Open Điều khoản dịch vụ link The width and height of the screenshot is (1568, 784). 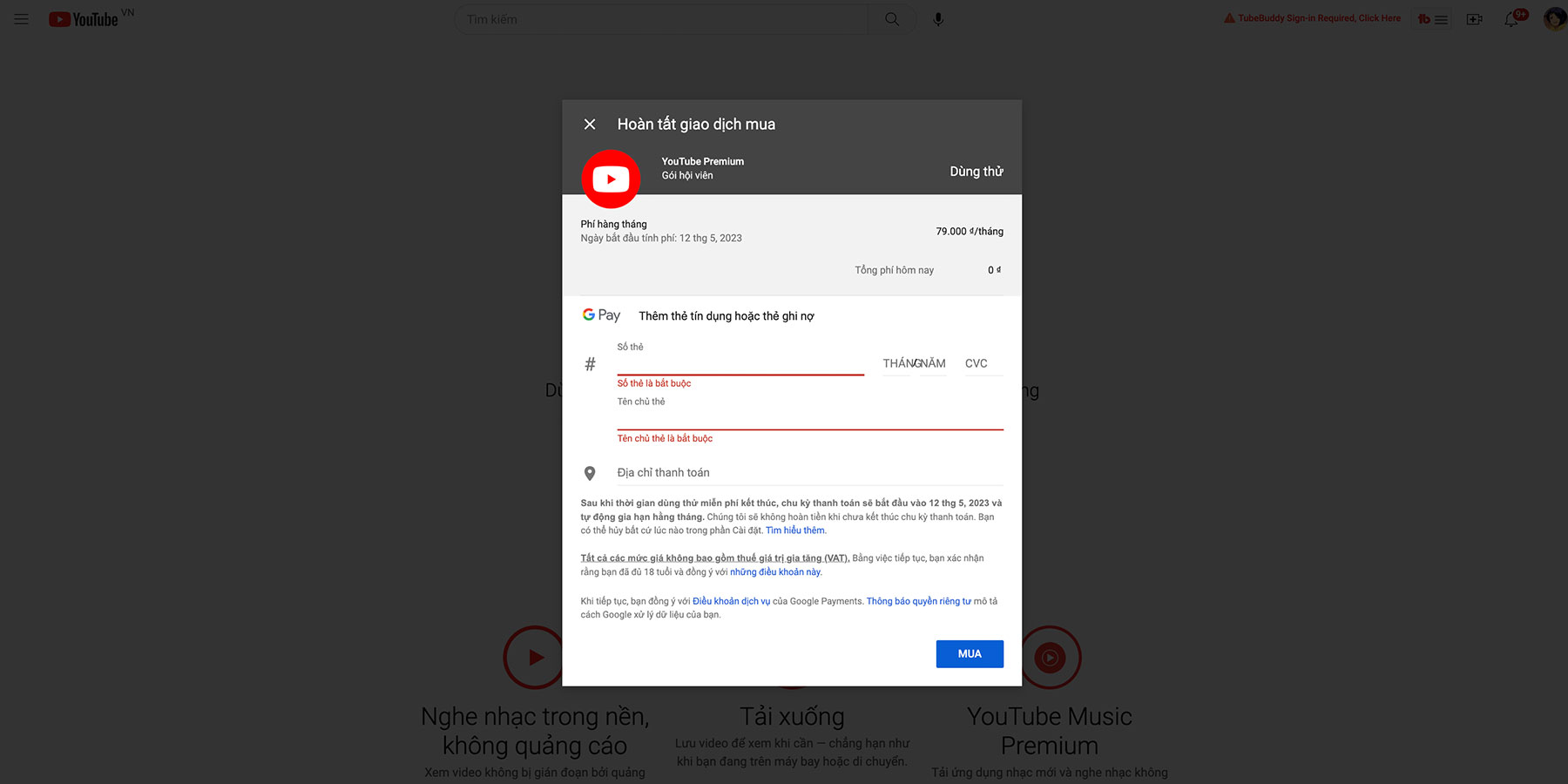[x=731, y=601]
